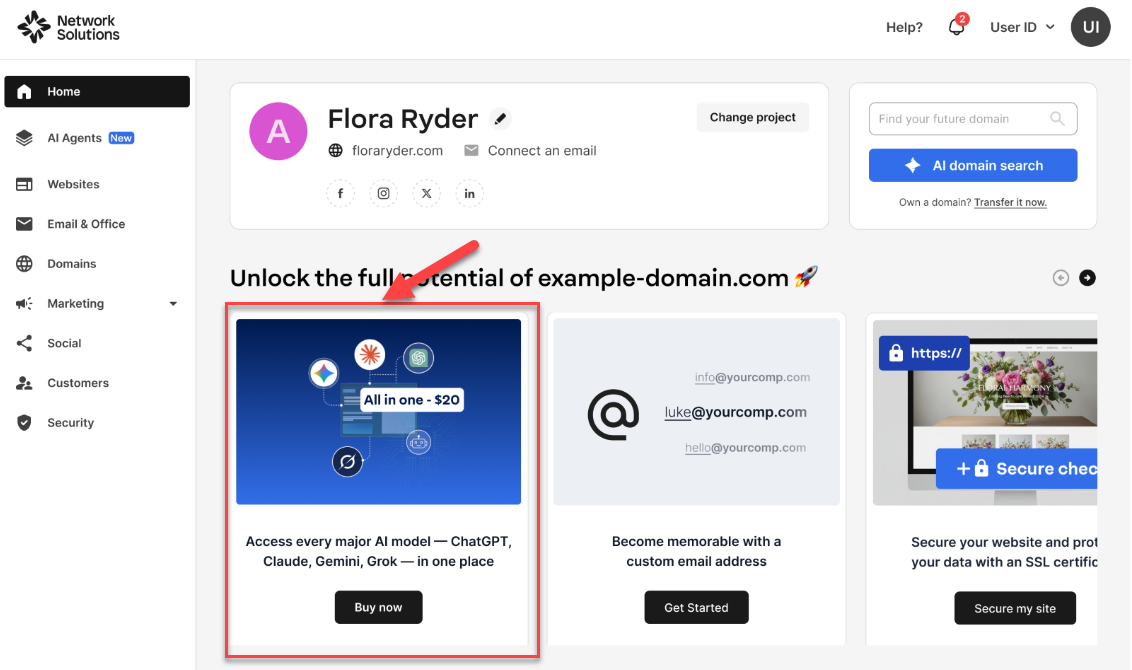Click the globe icon beside floraryder.com
The image size is (1132, 670).
point(336,150)
